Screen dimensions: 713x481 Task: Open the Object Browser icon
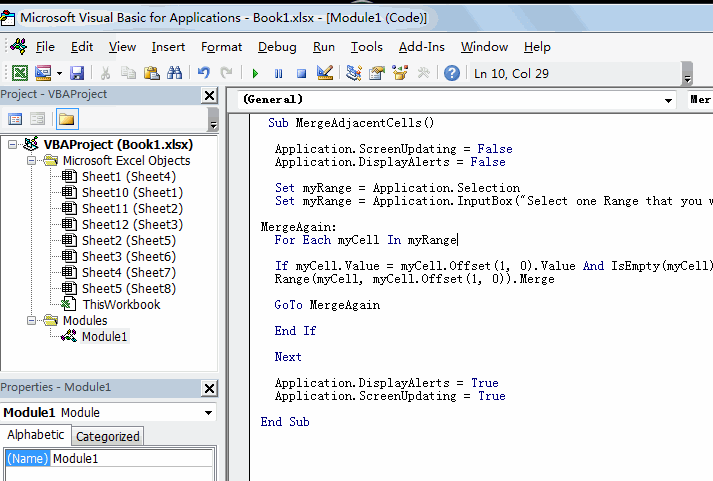(x=400, y=73)
